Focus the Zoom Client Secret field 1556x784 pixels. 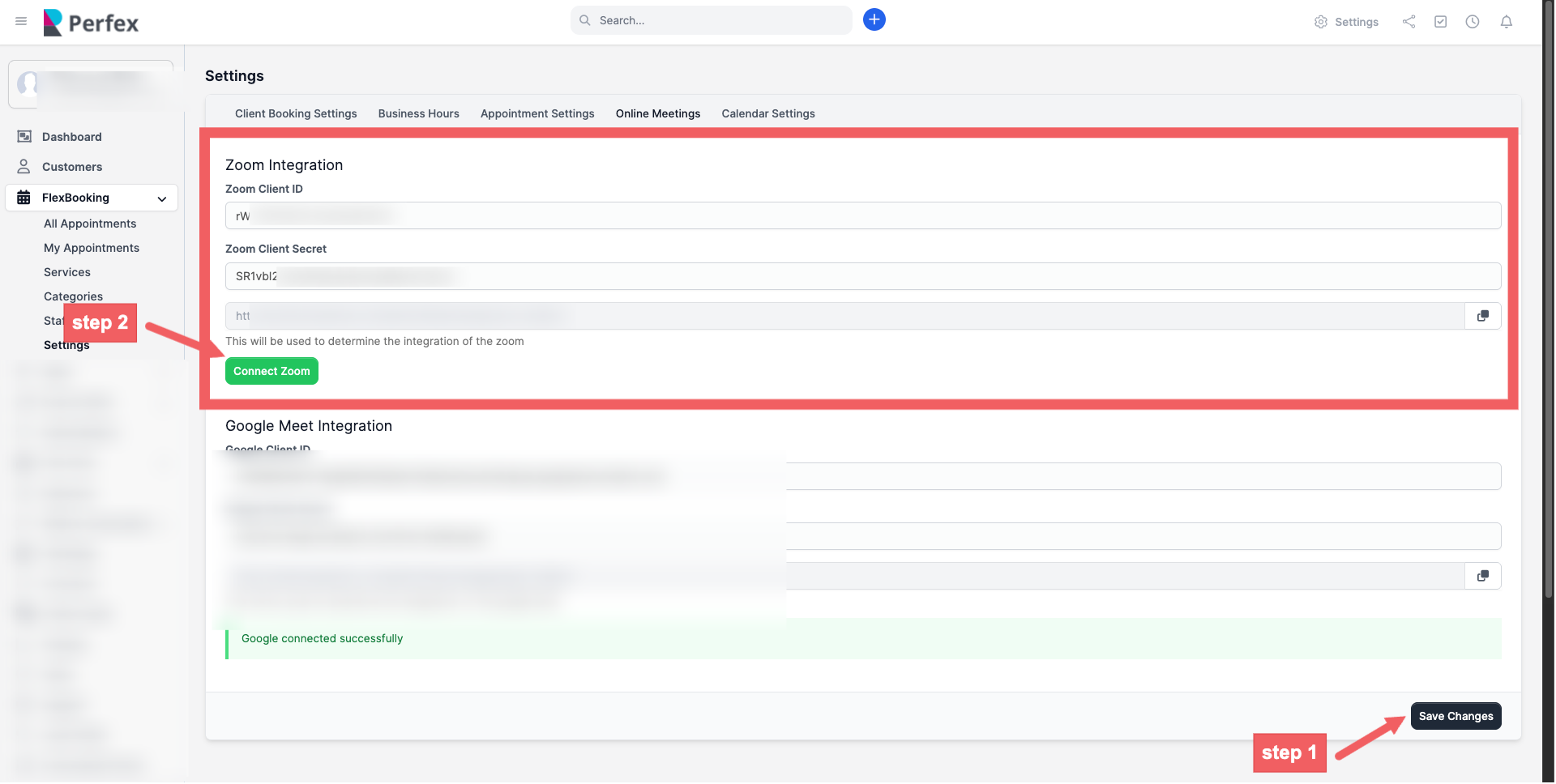click(x=863, y=276)
